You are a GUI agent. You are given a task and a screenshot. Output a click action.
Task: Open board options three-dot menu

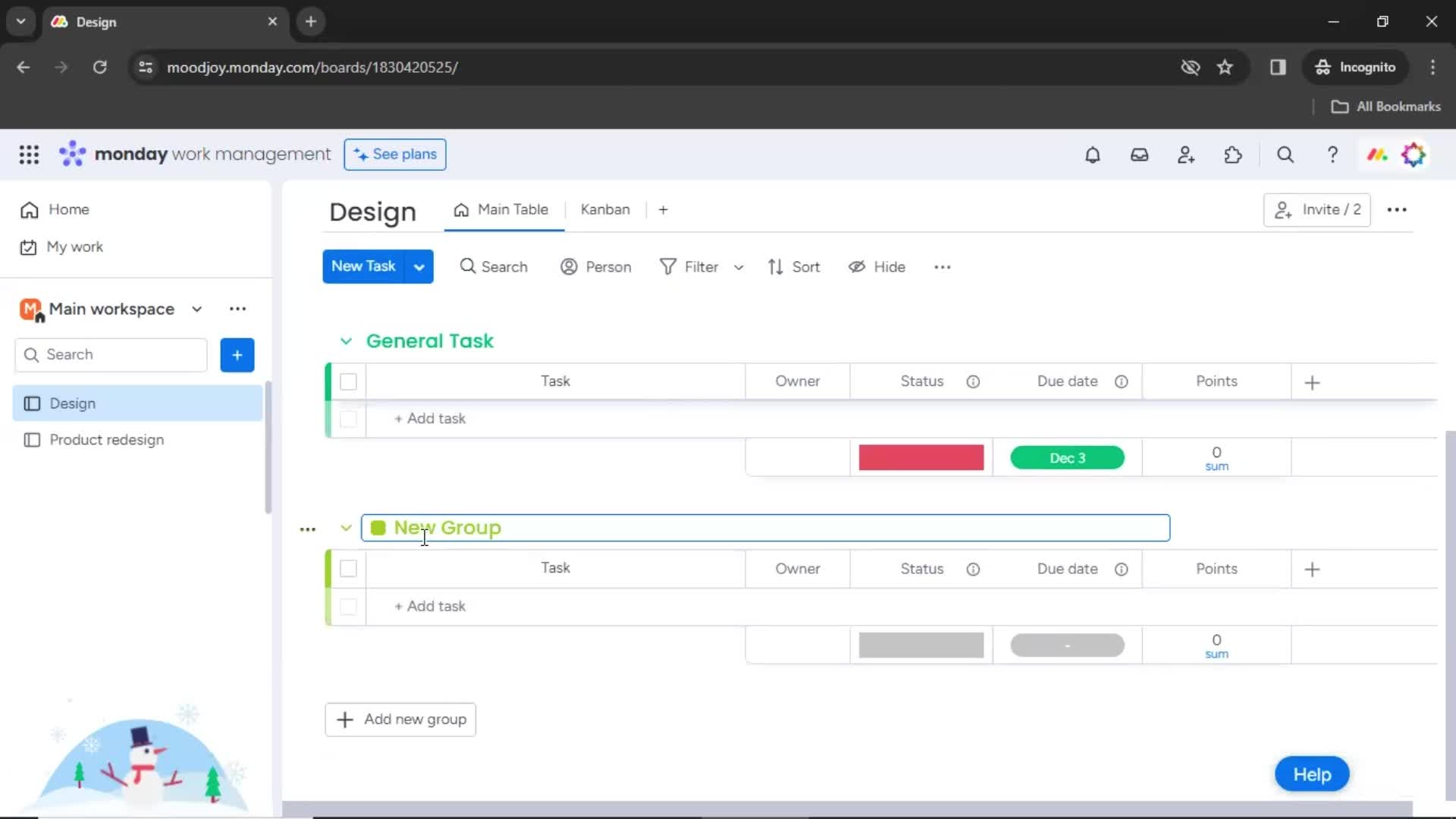[1397, 210]
